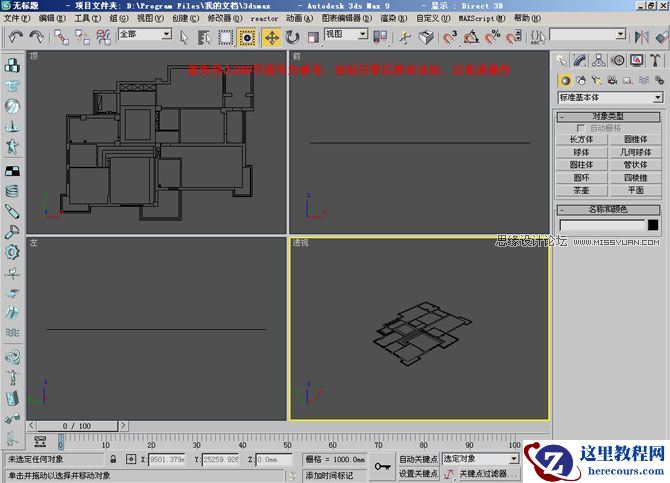Click the Select and Manipulate icon

404,38
